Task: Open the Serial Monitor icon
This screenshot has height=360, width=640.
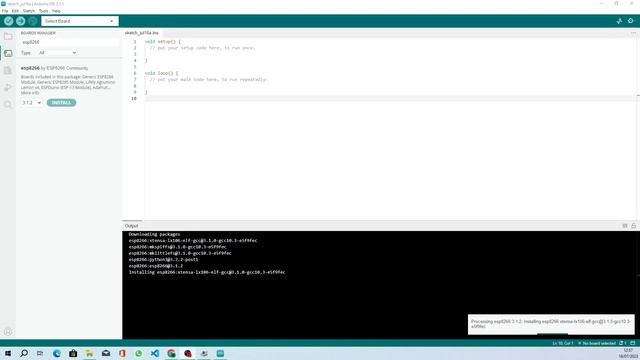Action: pyautogui.click(x=631, y=21)
